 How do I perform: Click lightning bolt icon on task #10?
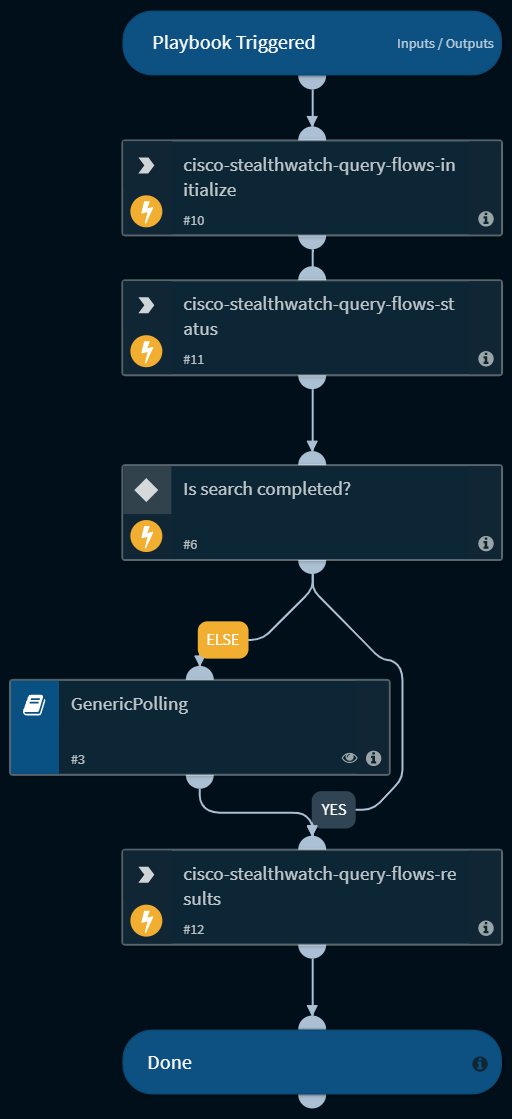[146, 213]
